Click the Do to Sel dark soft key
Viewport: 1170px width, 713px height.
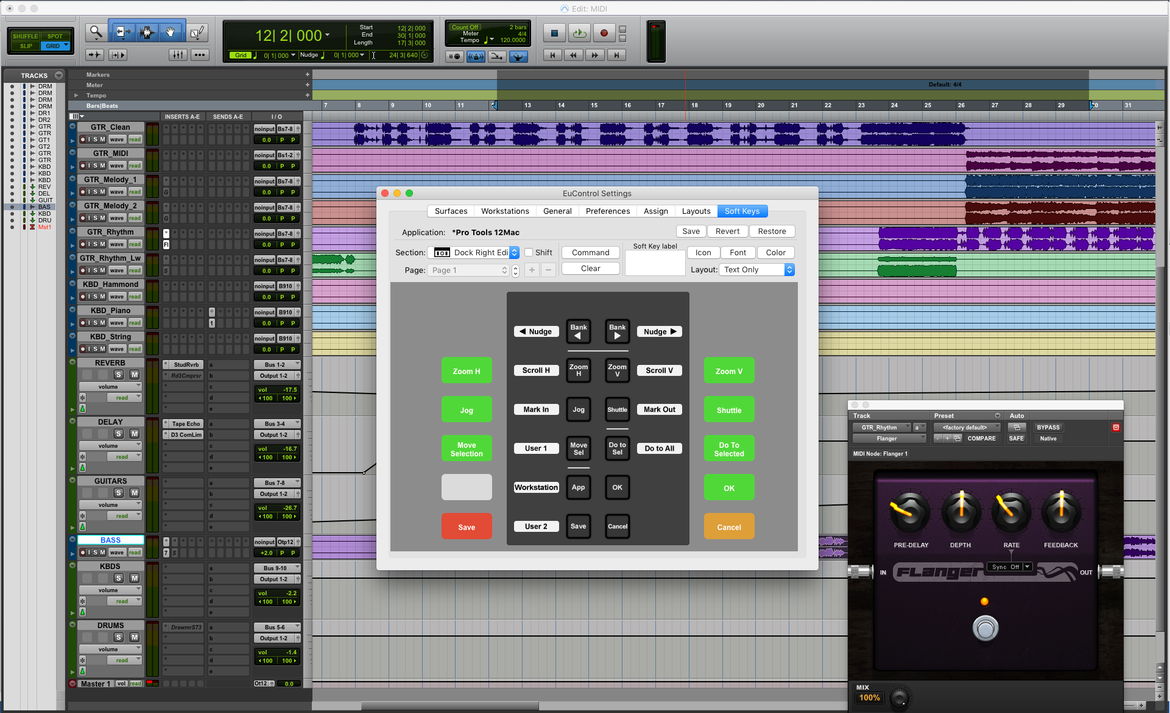click(617, 448)
